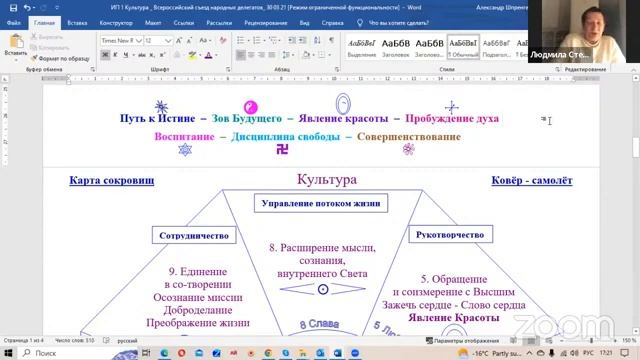
Task: Apply the Выделение style
Action: (362, 47)
